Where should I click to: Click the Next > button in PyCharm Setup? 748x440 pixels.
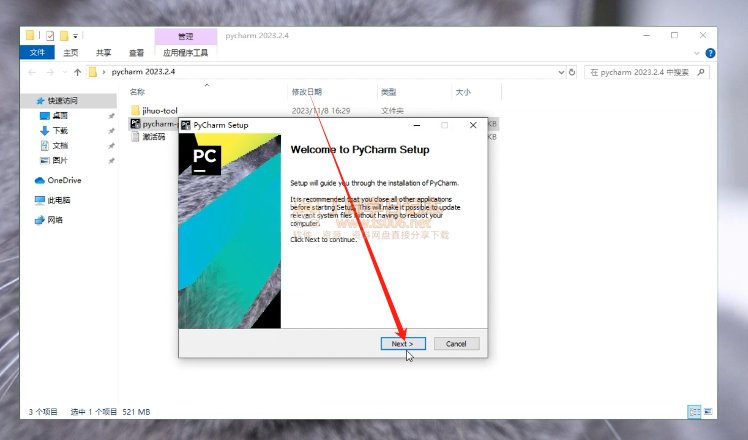[403, 344]
